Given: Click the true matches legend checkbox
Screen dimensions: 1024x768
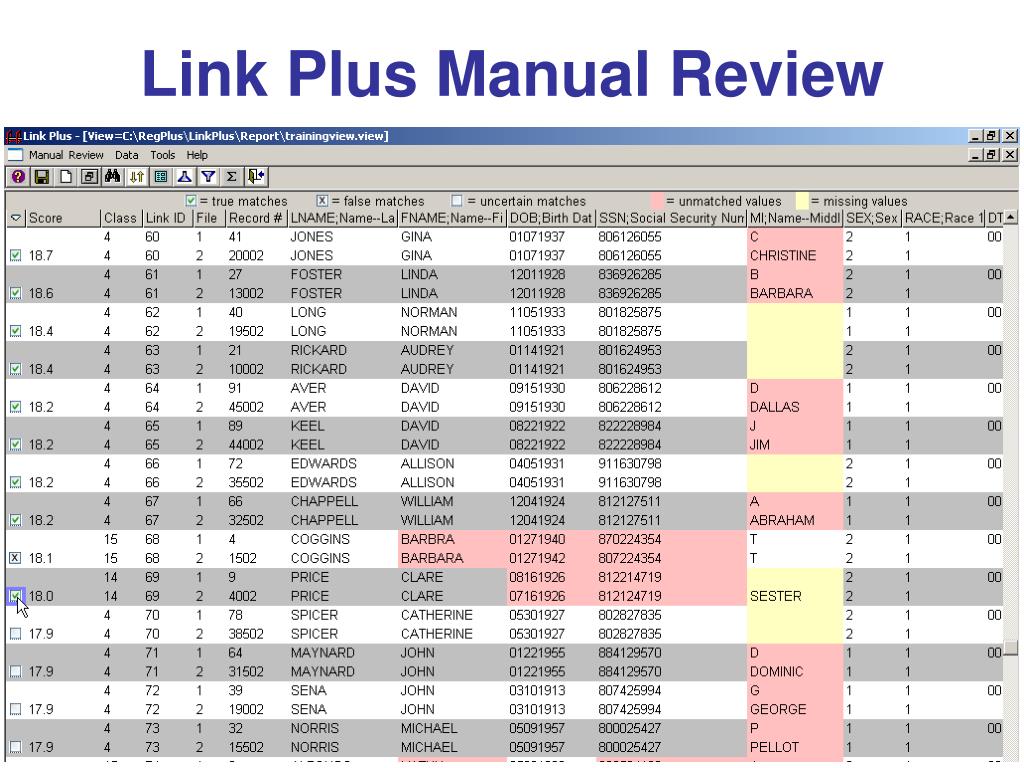Looking at the screenshot, I should click(x=191, y=201).
